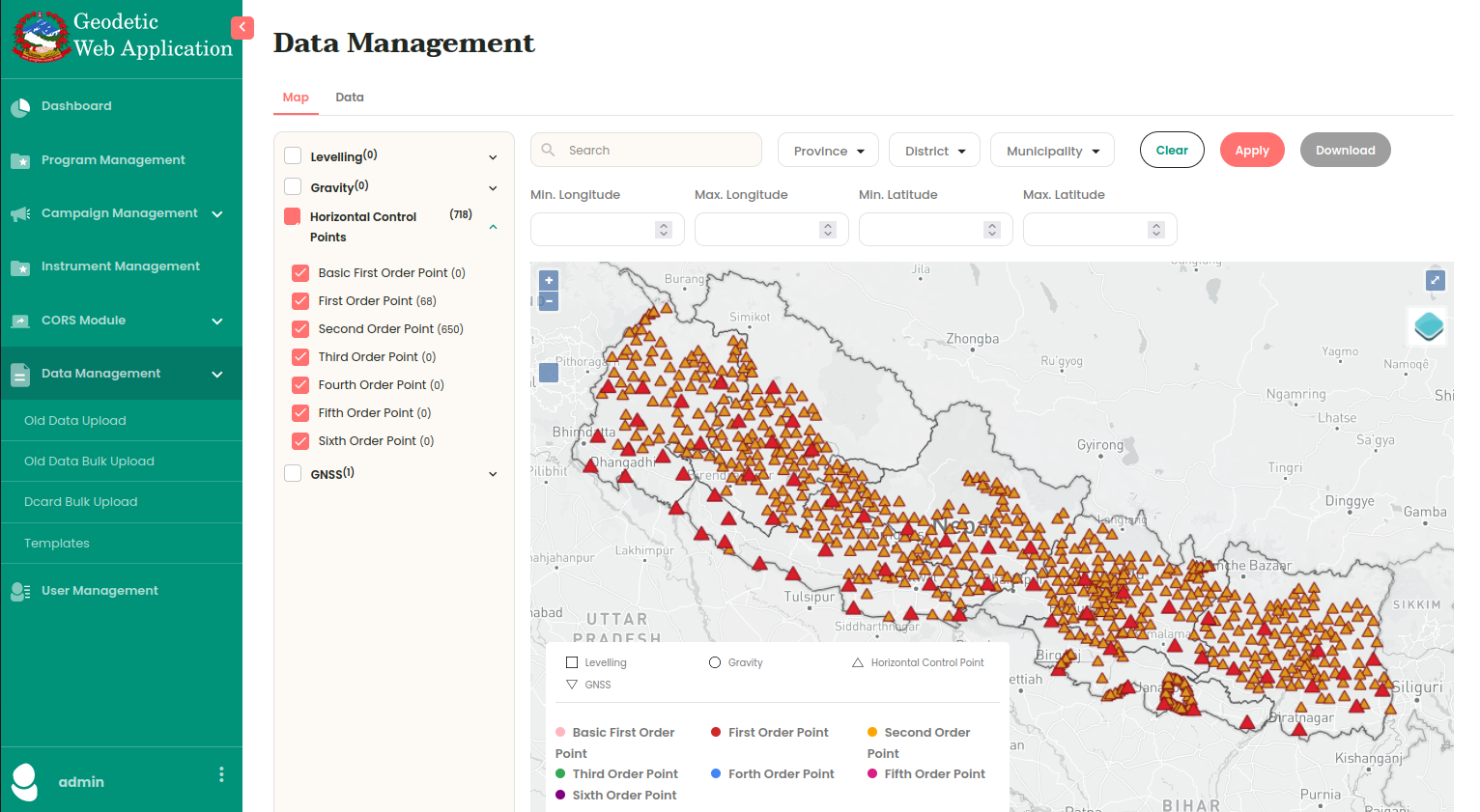Image resolution: width=1480 pixels, height=812 pixels.
Task: Zoom in on the map
Action: pos(549,280)
